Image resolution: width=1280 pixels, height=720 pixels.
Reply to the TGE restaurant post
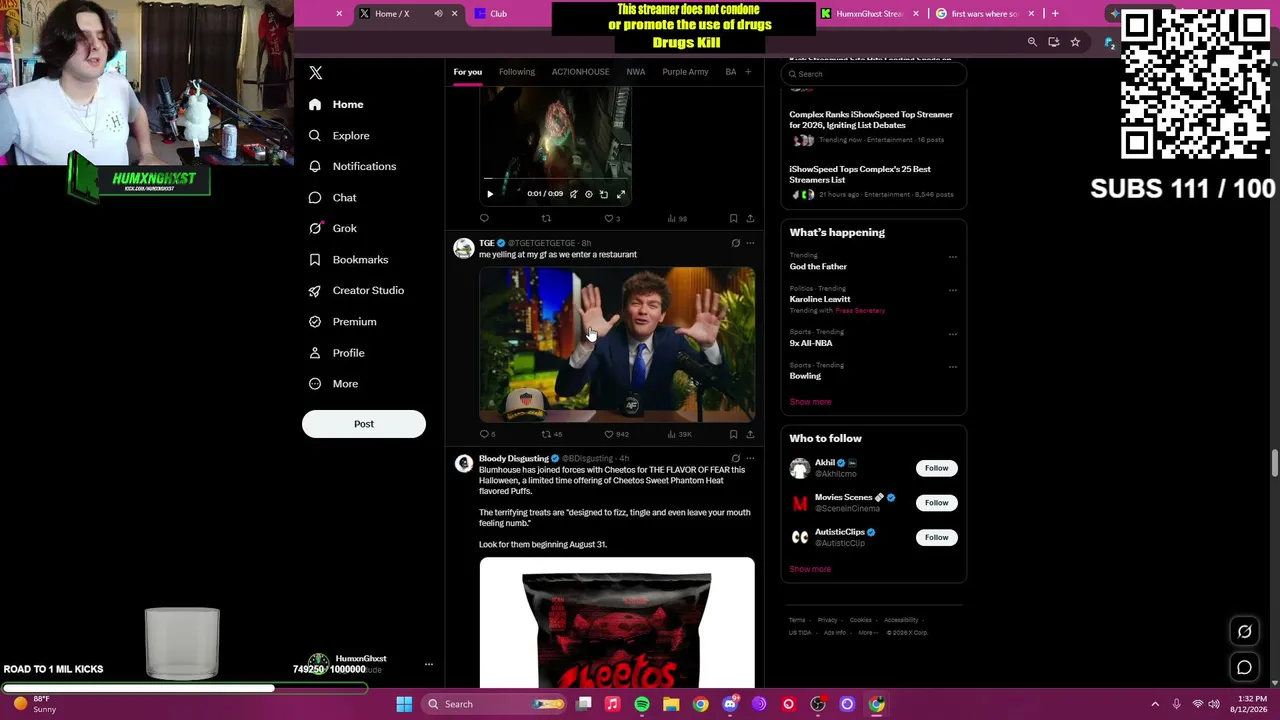(485, 434)
